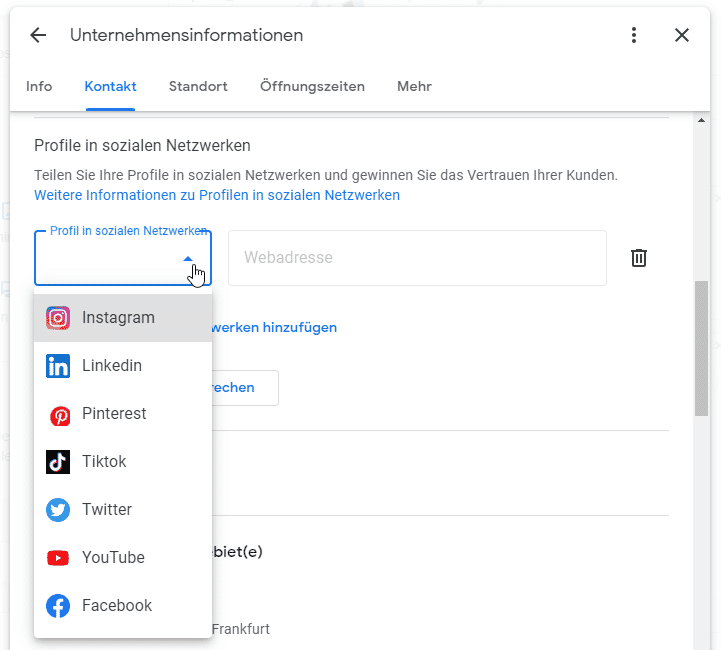The height and width of the screenshot is (650, 721).
Task: Click the Frankfurt text entry
Action: pos(241,629)
